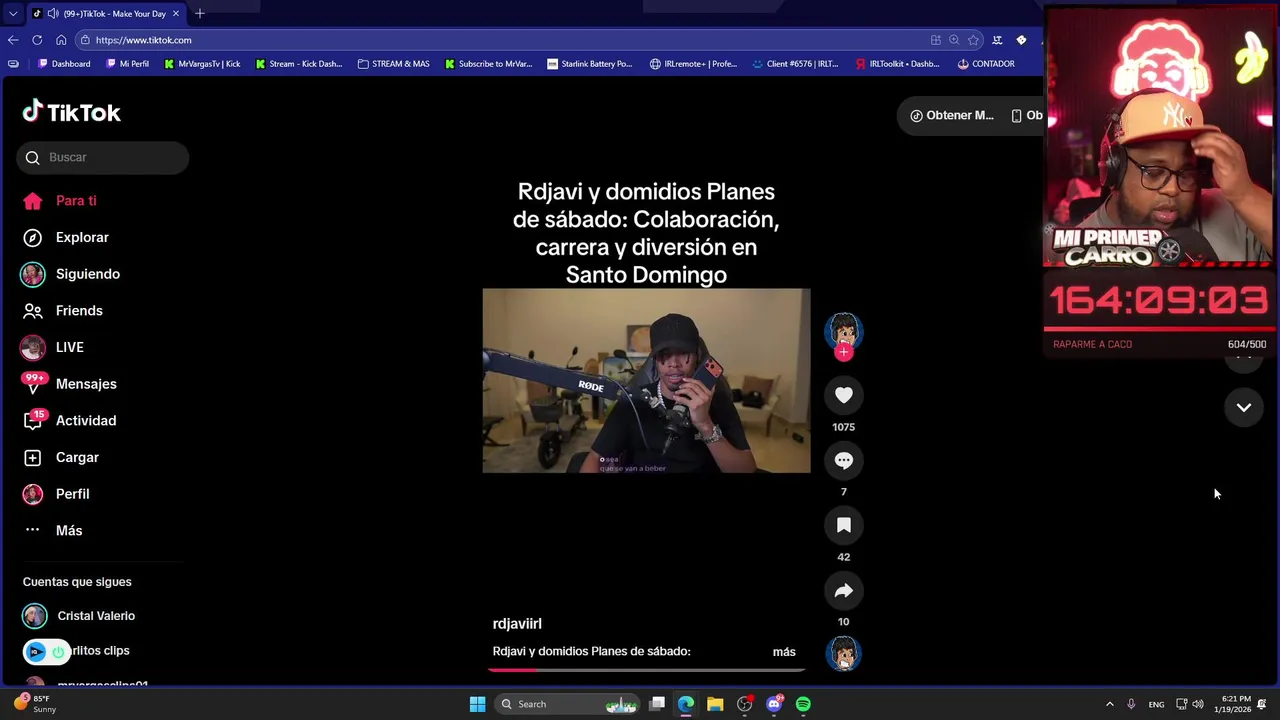Open the taskbar volume icon

click(x=1198, y=704)
